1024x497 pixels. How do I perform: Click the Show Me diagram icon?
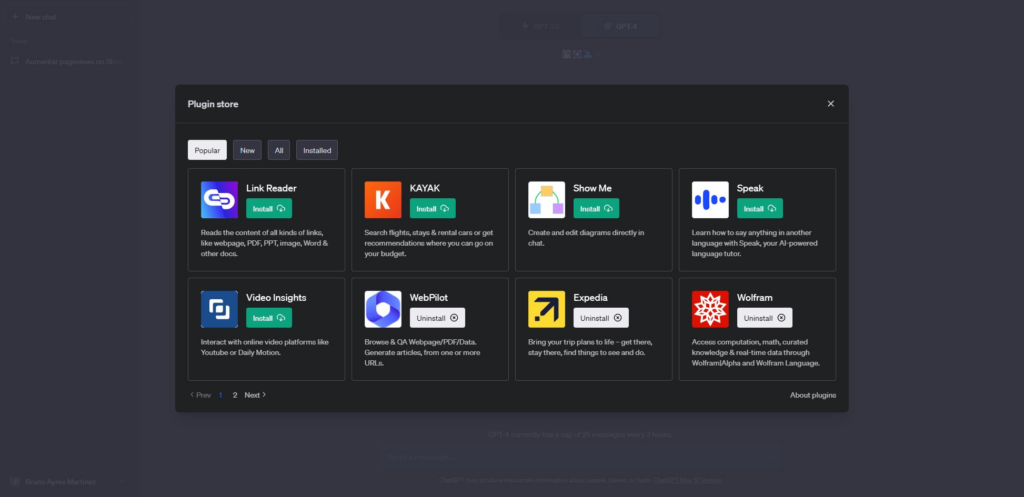point(546,199)
